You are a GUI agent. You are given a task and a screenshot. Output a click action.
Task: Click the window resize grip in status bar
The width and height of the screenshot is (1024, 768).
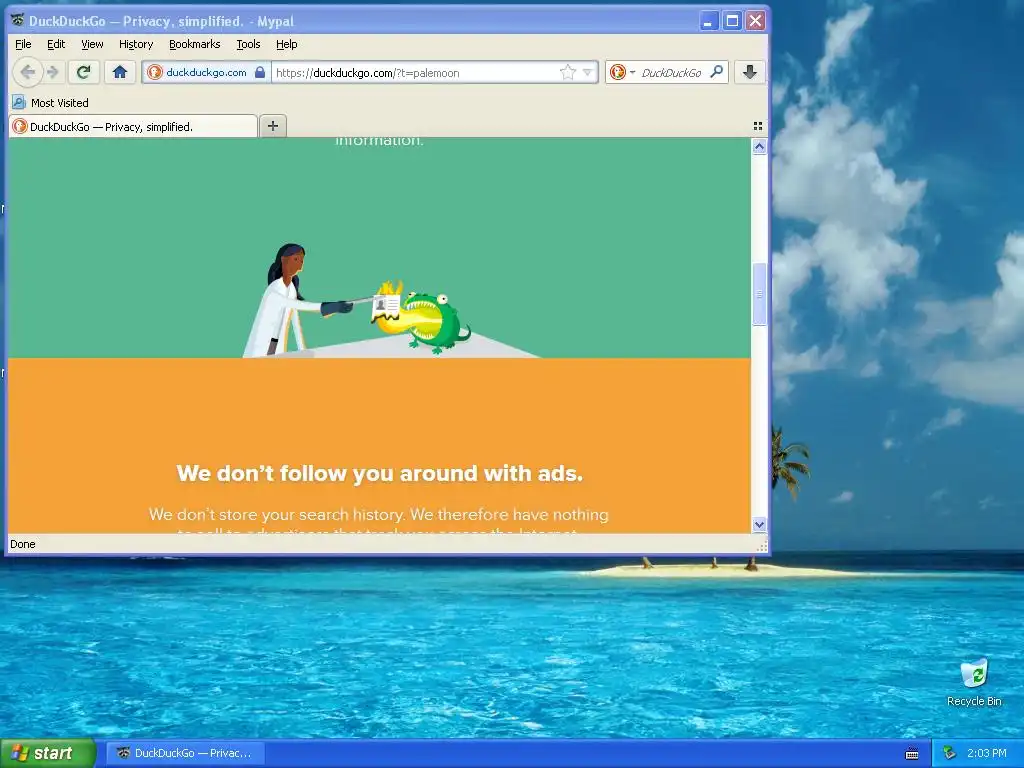pos(761,545)
